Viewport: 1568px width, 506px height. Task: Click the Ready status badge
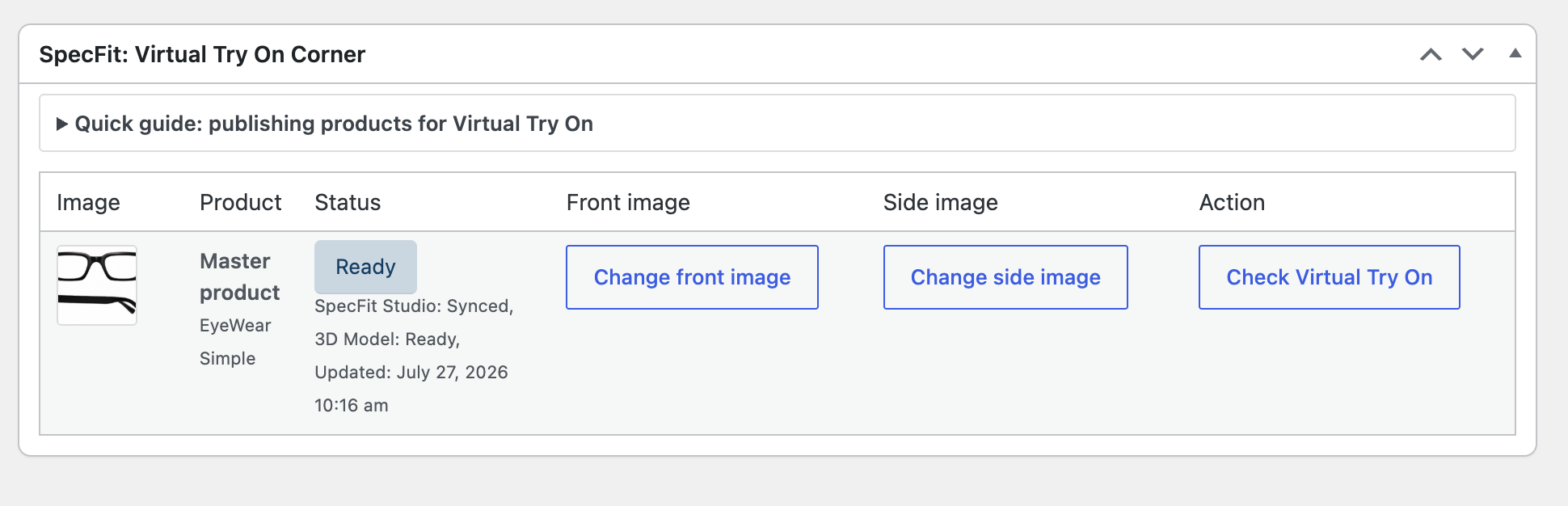click(x=365, y=267)
